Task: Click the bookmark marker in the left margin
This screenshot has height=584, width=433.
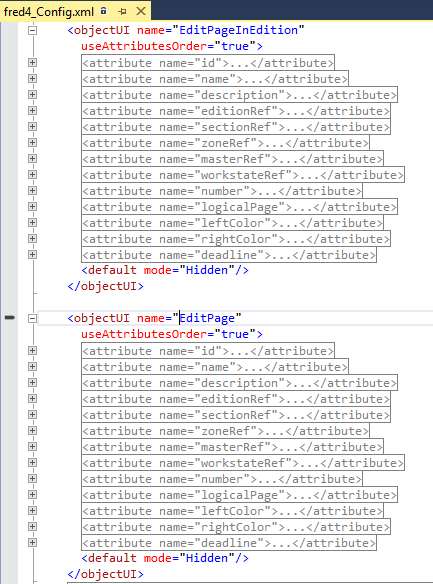Action: pos(10,317)
